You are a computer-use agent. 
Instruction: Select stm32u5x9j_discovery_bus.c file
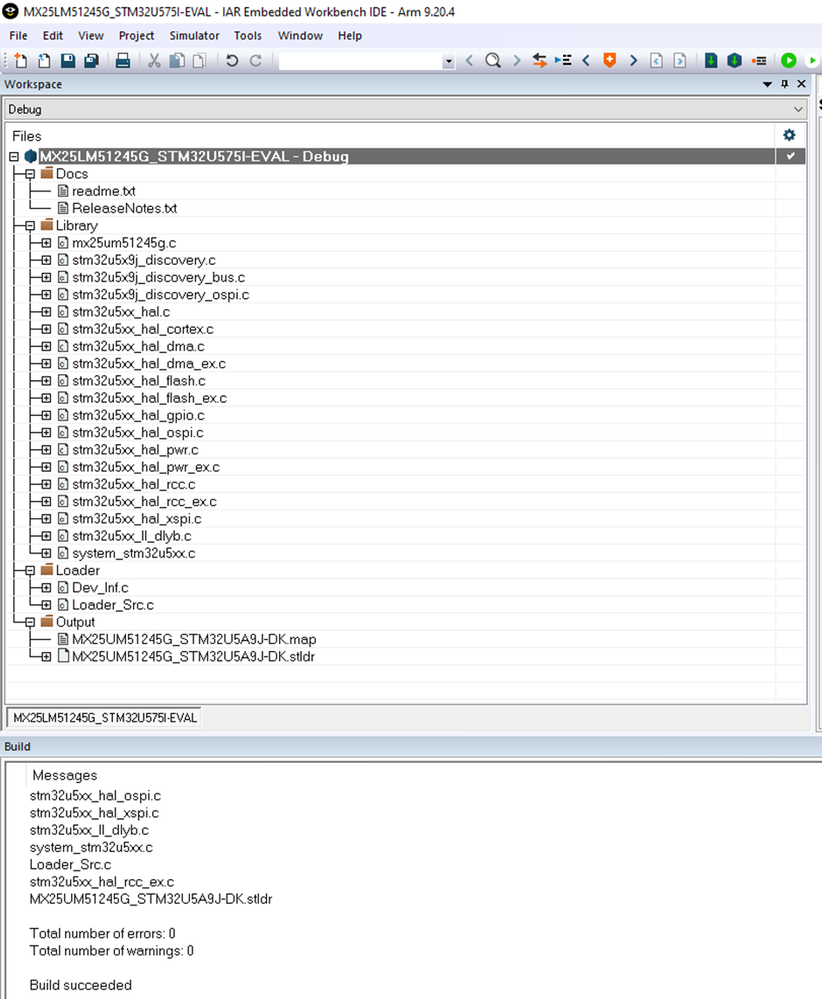point(158,277)
